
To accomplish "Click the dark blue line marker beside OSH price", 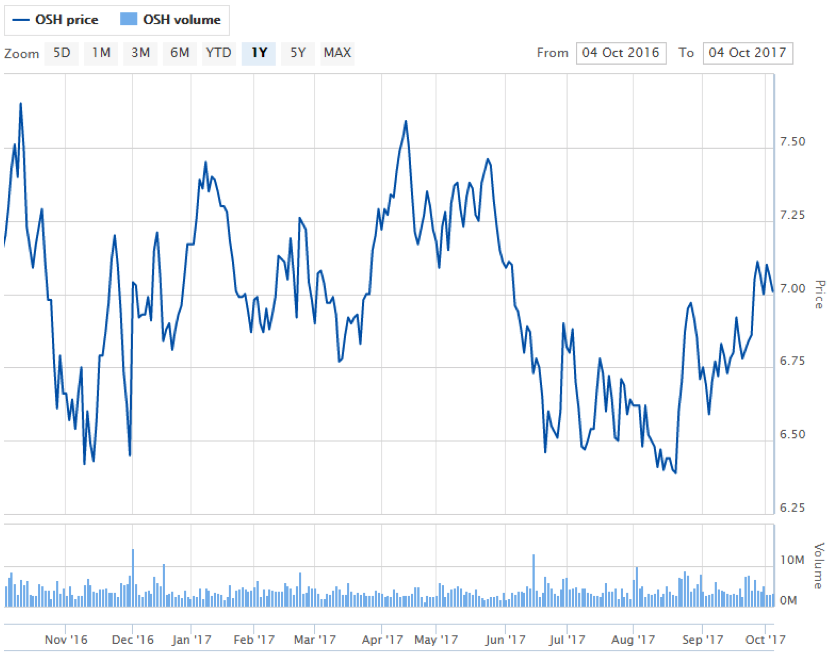I will (21, 19).
